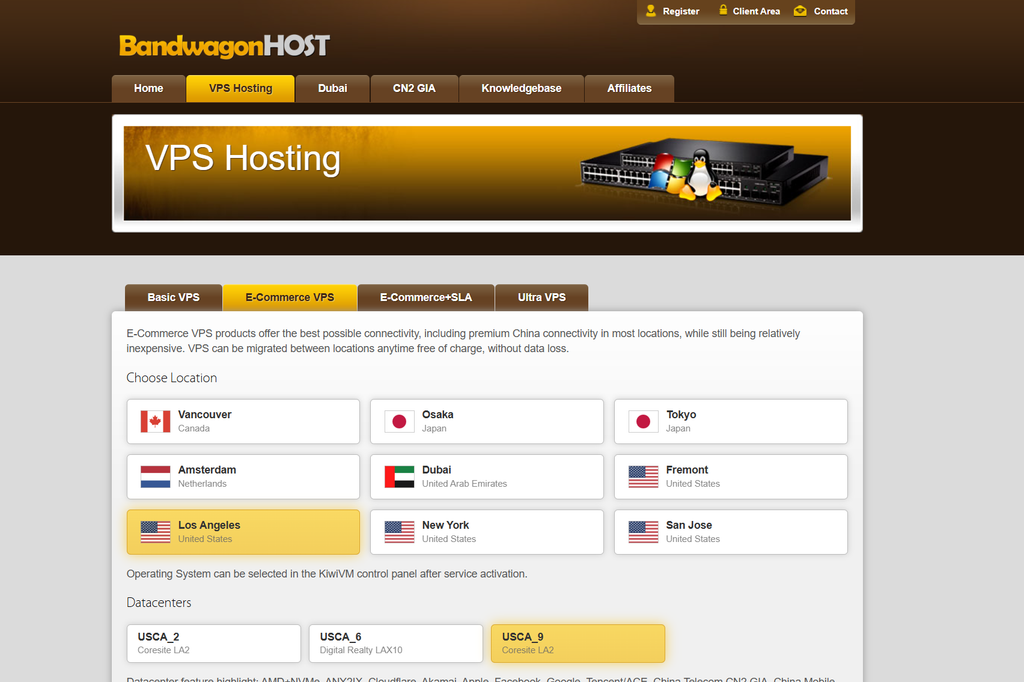Click the Contact envelope icon

point(800,10)
